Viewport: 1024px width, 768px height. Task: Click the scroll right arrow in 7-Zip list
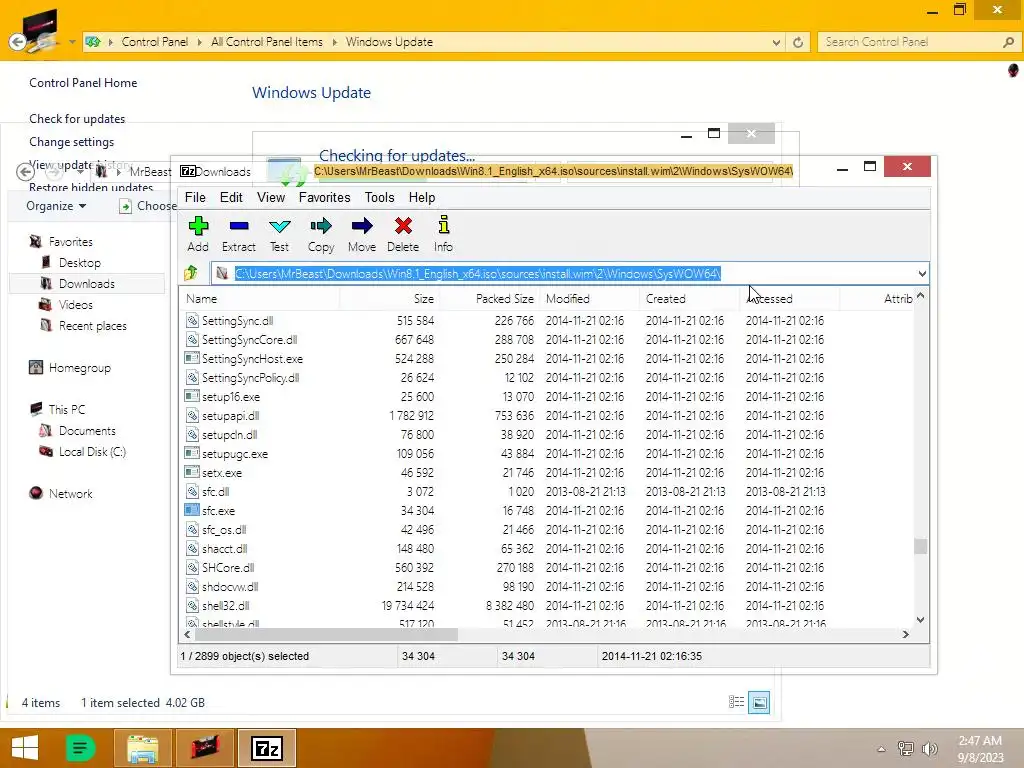[x=906, y=634]
